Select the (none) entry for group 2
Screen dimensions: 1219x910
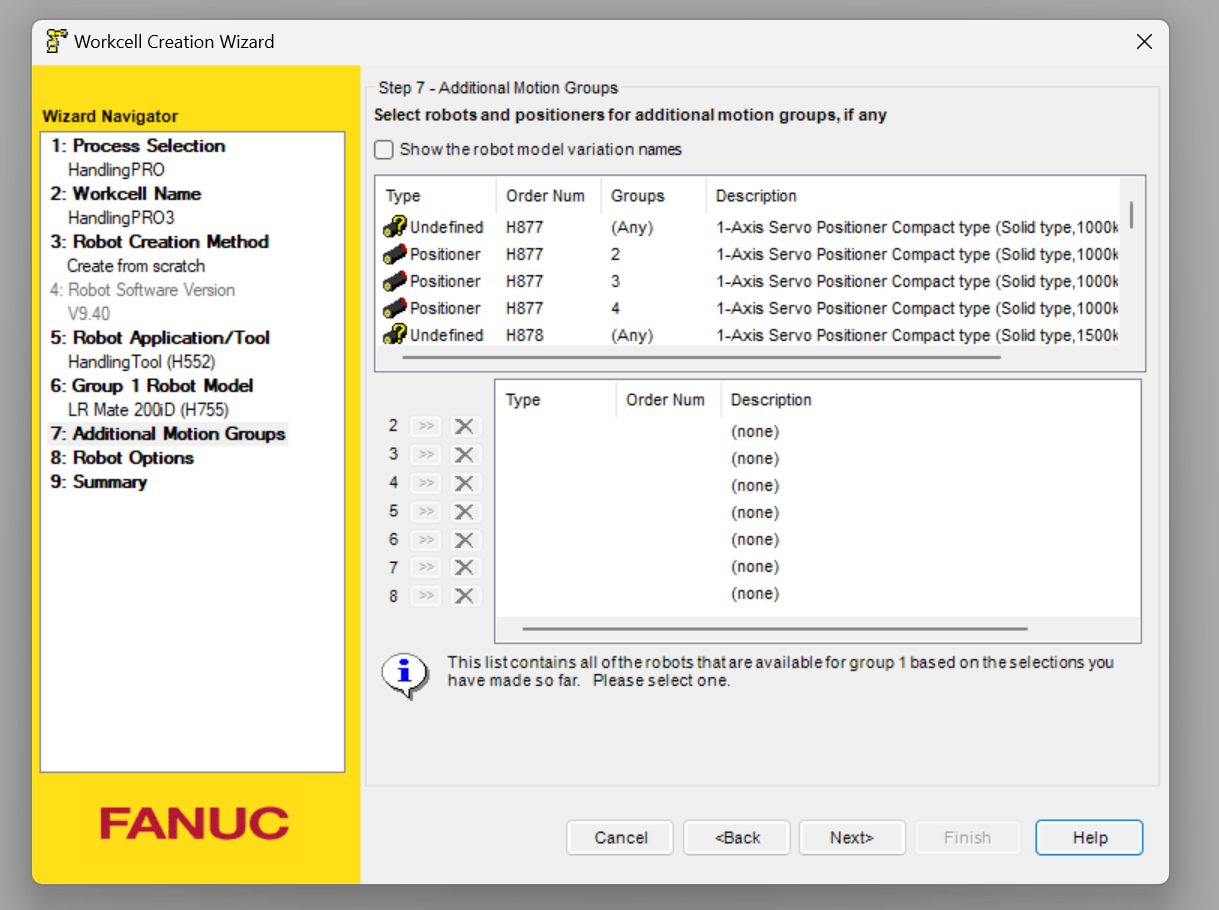pos(755,432)
